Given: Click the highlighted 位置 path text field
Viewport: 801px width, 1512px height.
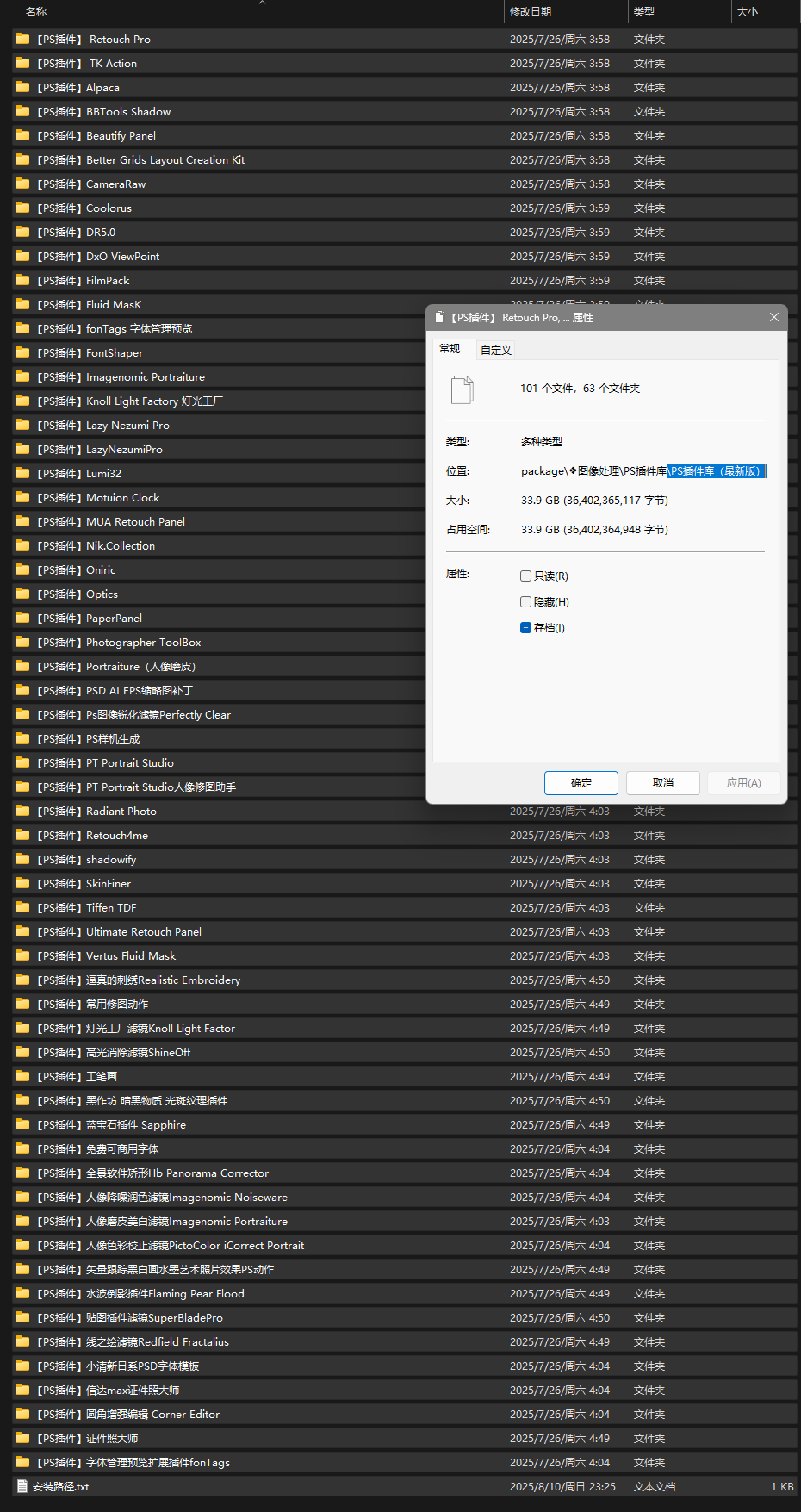Looking at the screenshot, I should coord(642,471).
